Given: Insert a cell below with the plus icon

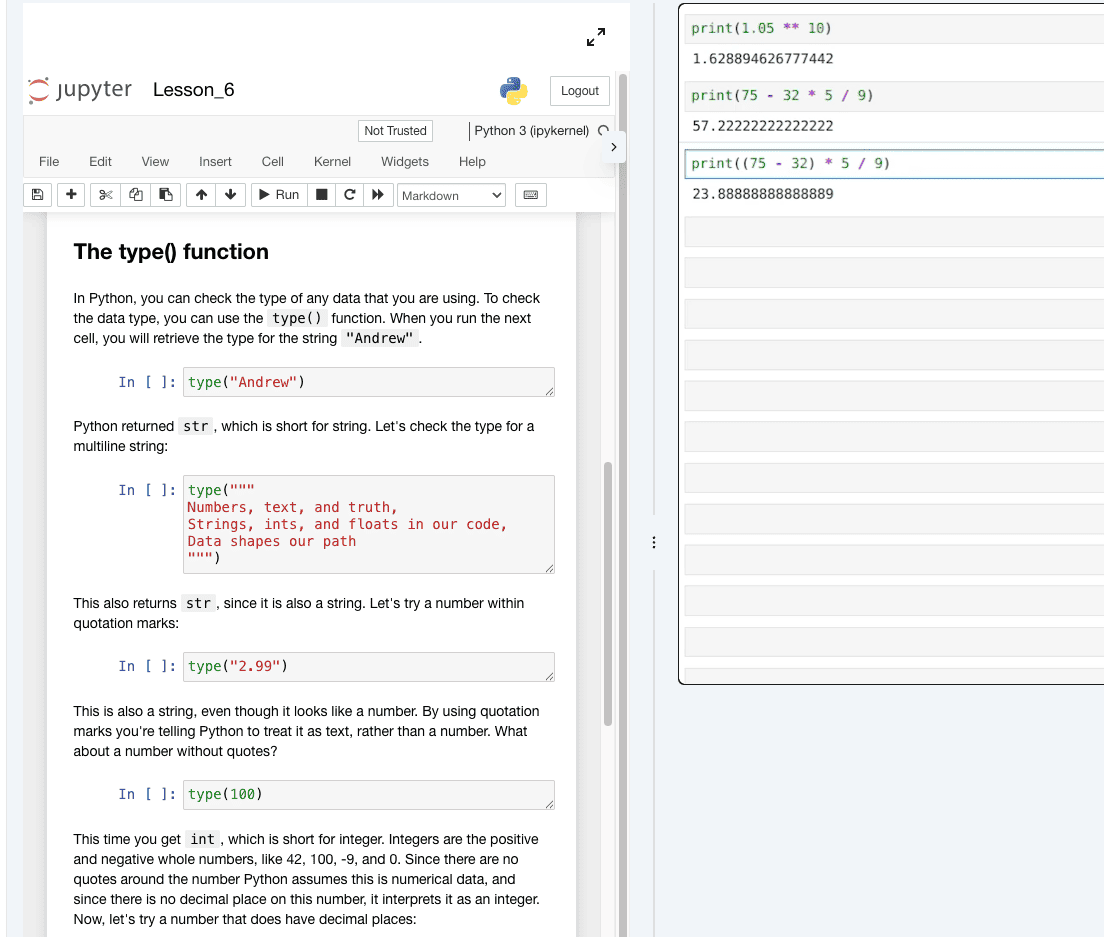Looking at the screenshot, I should 71,195.
